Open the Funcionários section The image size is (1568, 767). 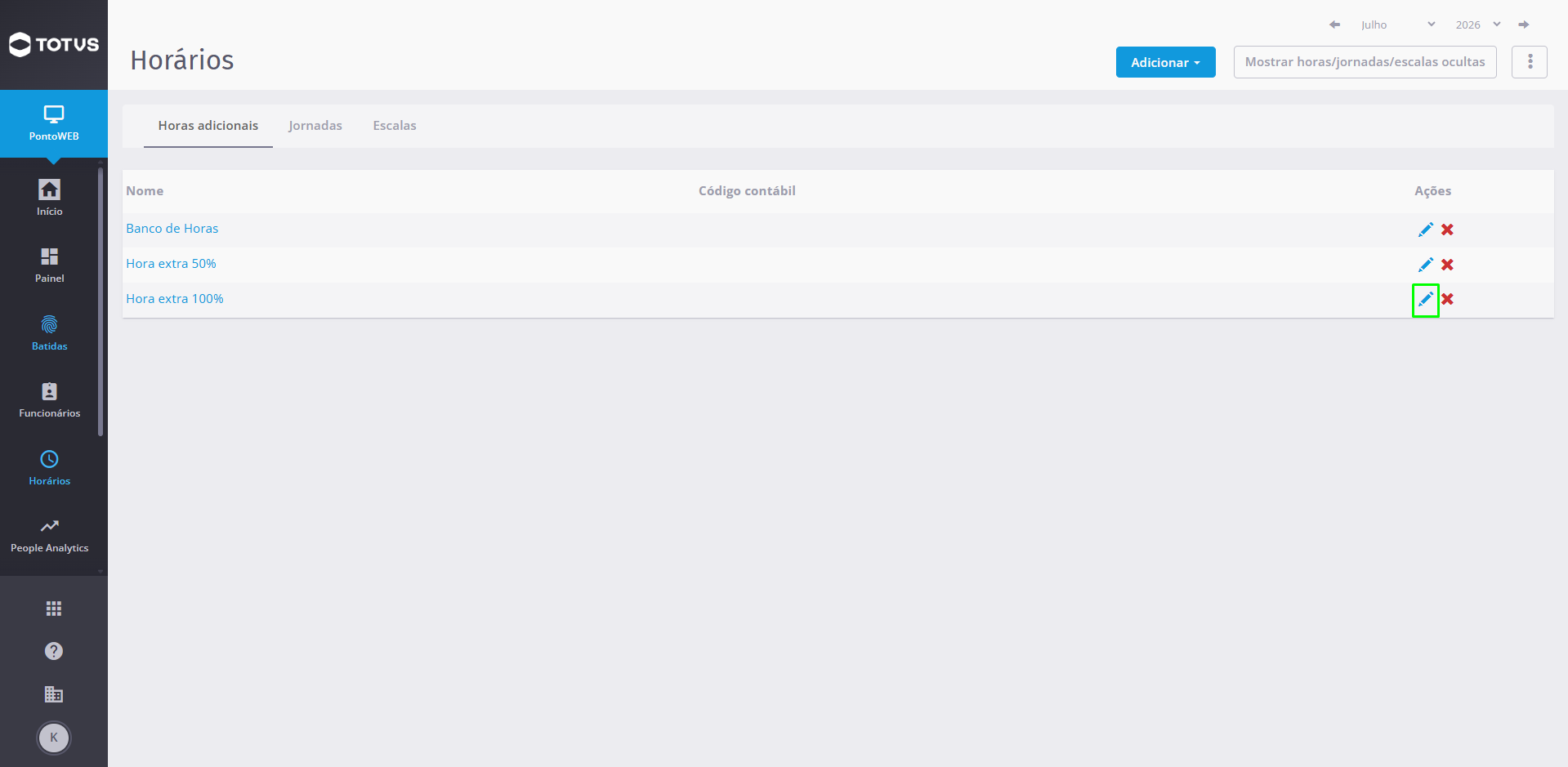point(49,400)
